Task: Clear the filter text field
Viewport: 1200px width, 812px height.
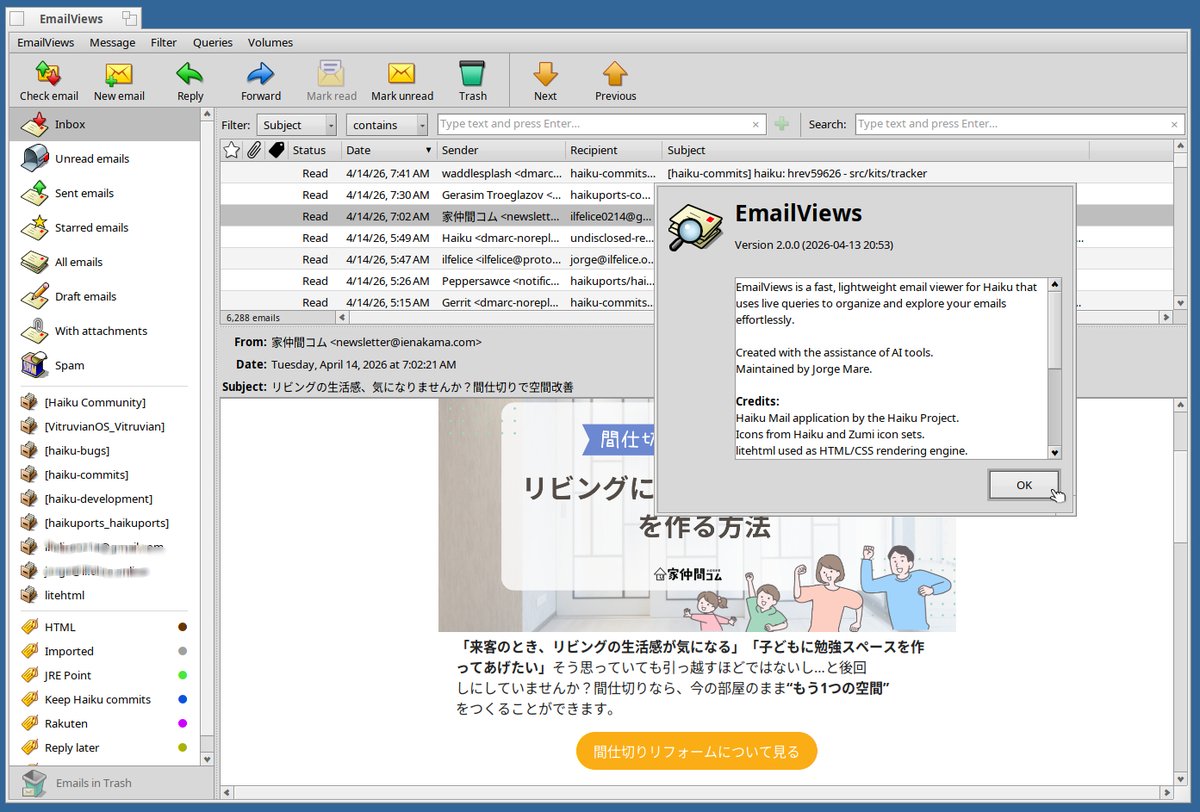Action: [756, 125]
